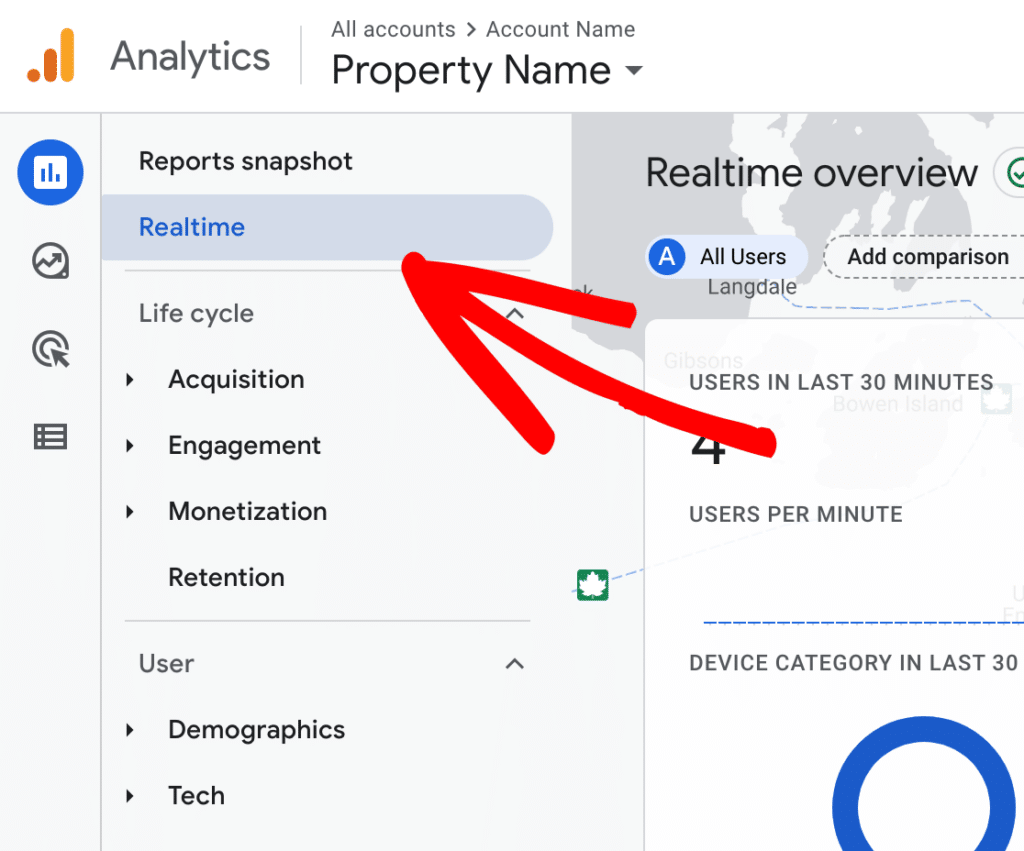
Task: Collapse the User section
Action: 514,663
